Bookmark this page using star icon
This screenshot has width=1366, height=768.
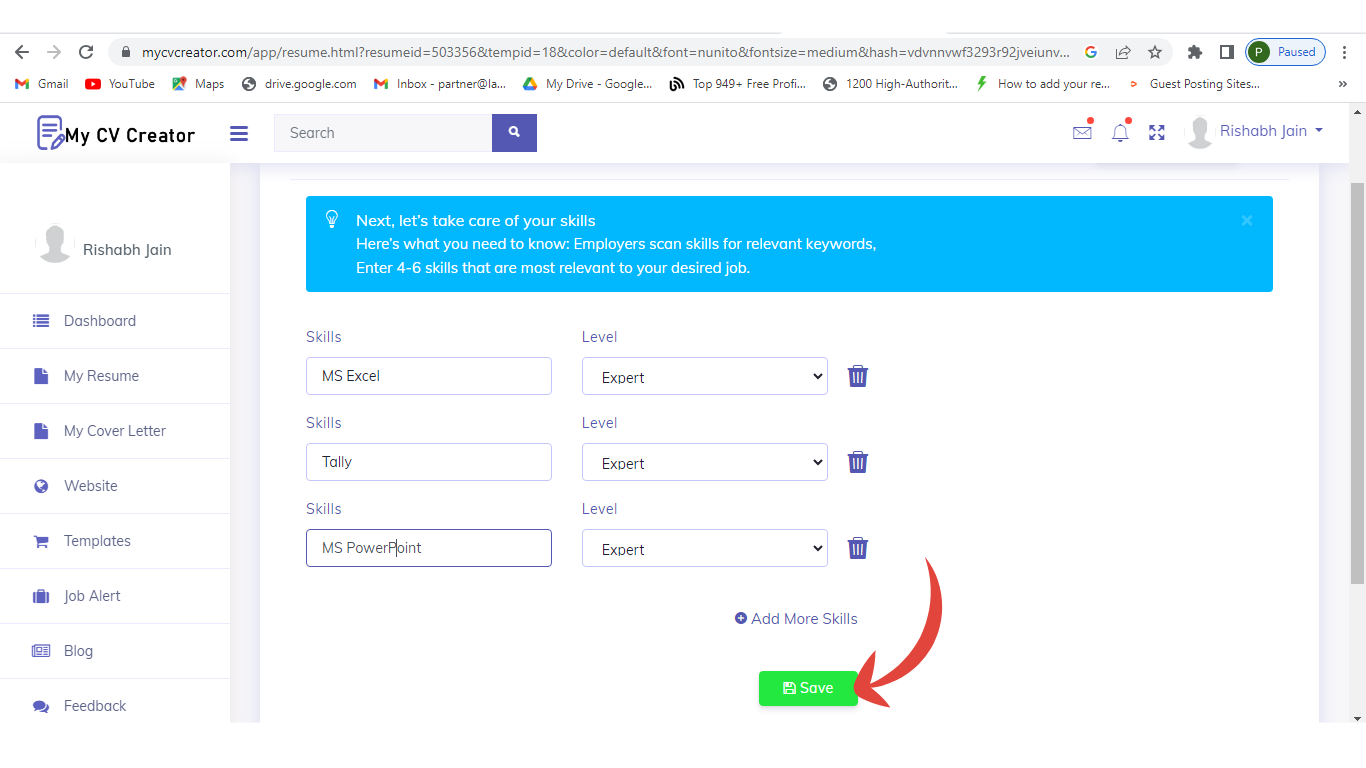pyautogui.click(x=1155, y=52)
